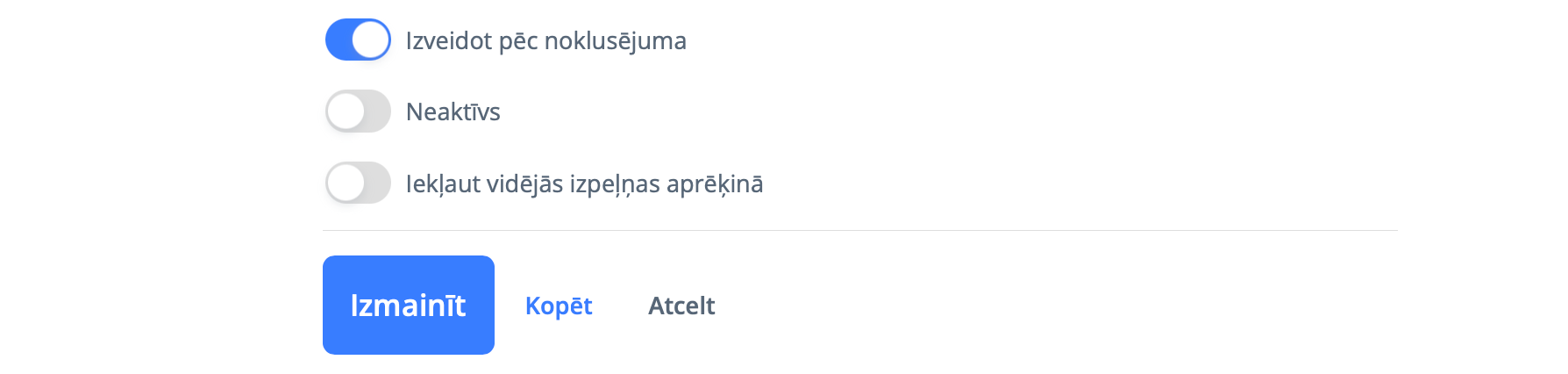
Task: Click the grey knob beside Iekļaut vidējās izpeļņas
Action: (x=346, y=183)
